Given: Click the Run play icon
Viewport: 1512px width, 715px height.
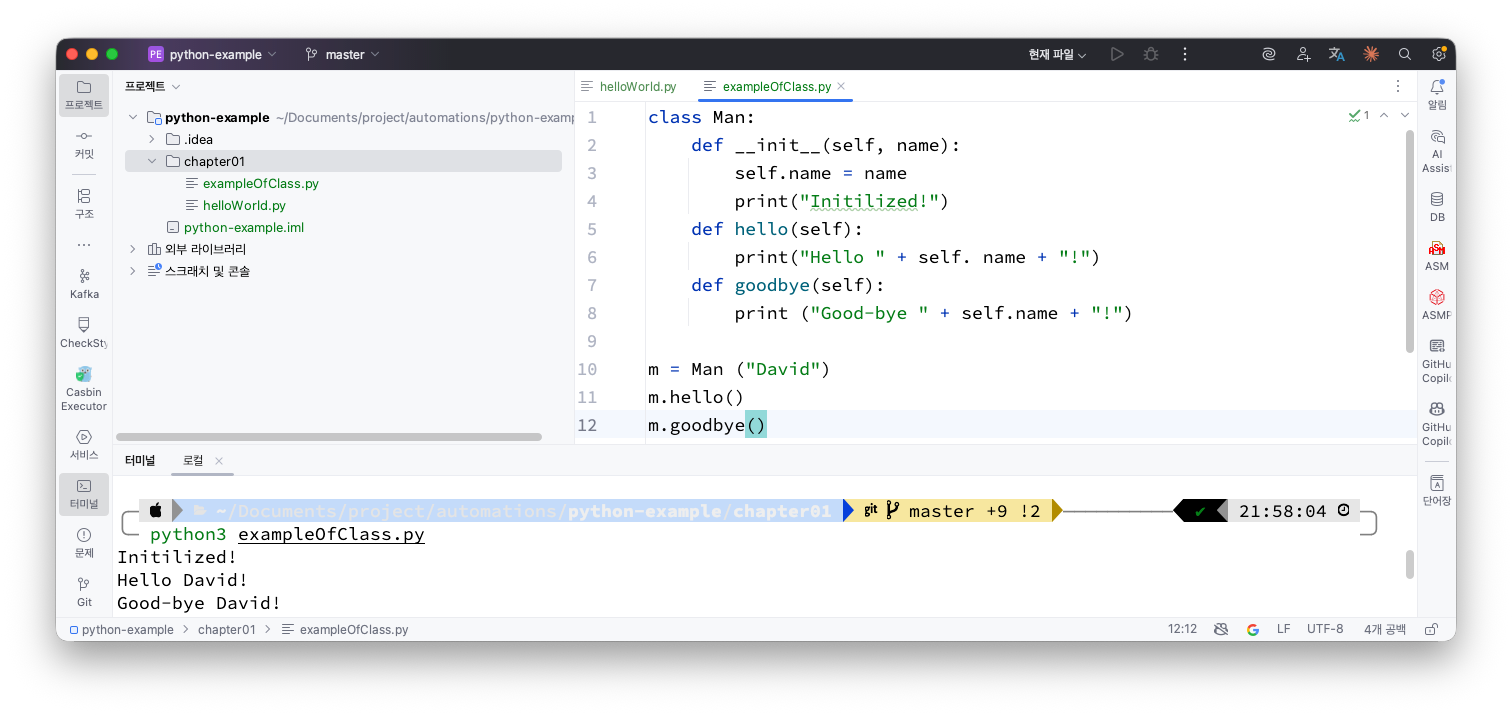Looking at the screenshot, I should coord(1117,55).
